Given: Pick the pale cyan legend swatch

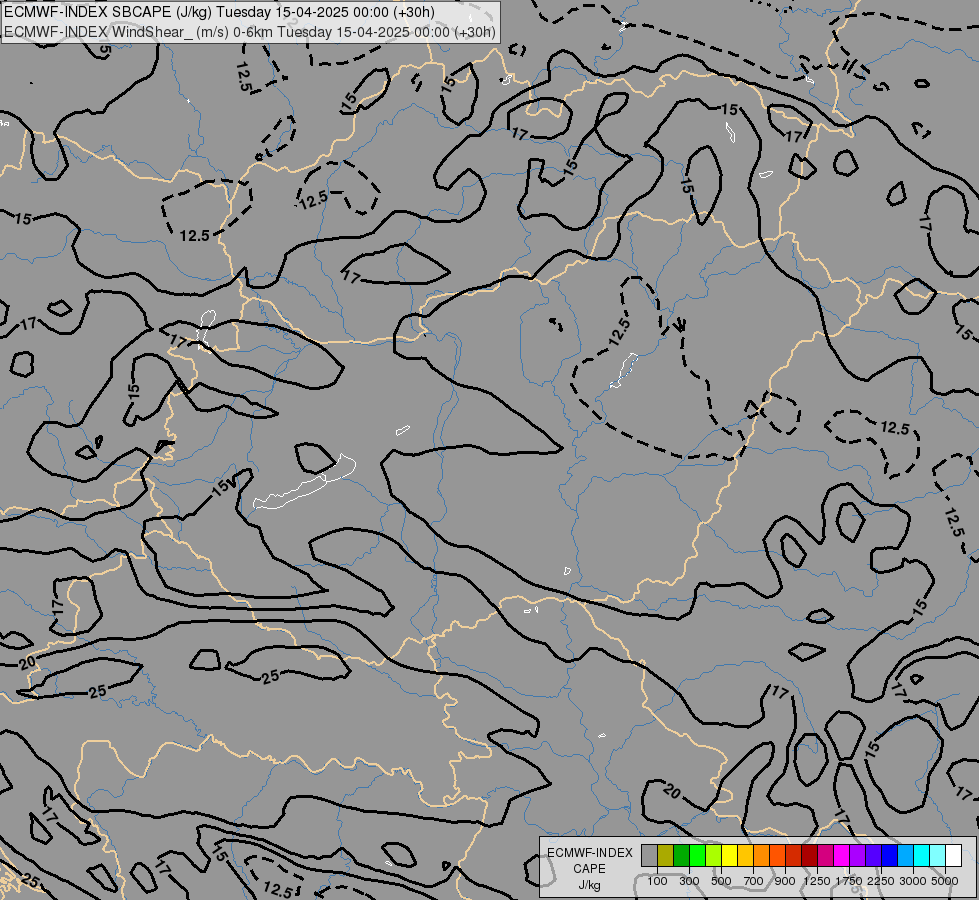Looking at the screenshot, I should pos(937,856).
